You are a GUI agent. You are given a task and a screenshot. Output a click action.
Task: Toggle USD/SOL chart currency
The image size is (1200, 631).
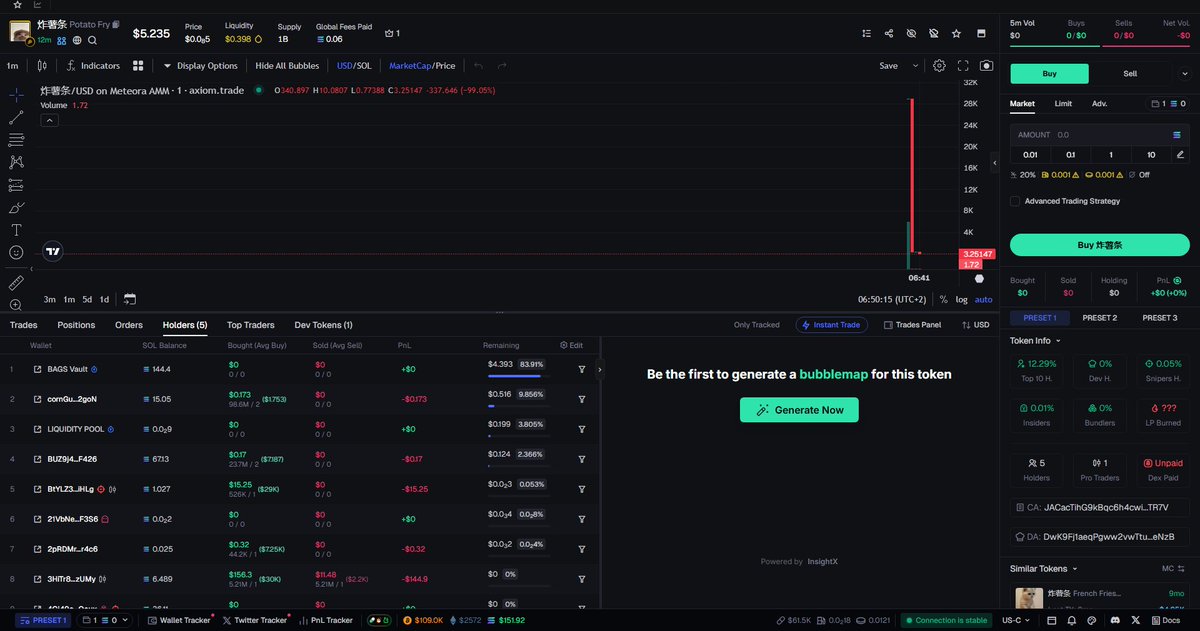[x=354, y=66]
